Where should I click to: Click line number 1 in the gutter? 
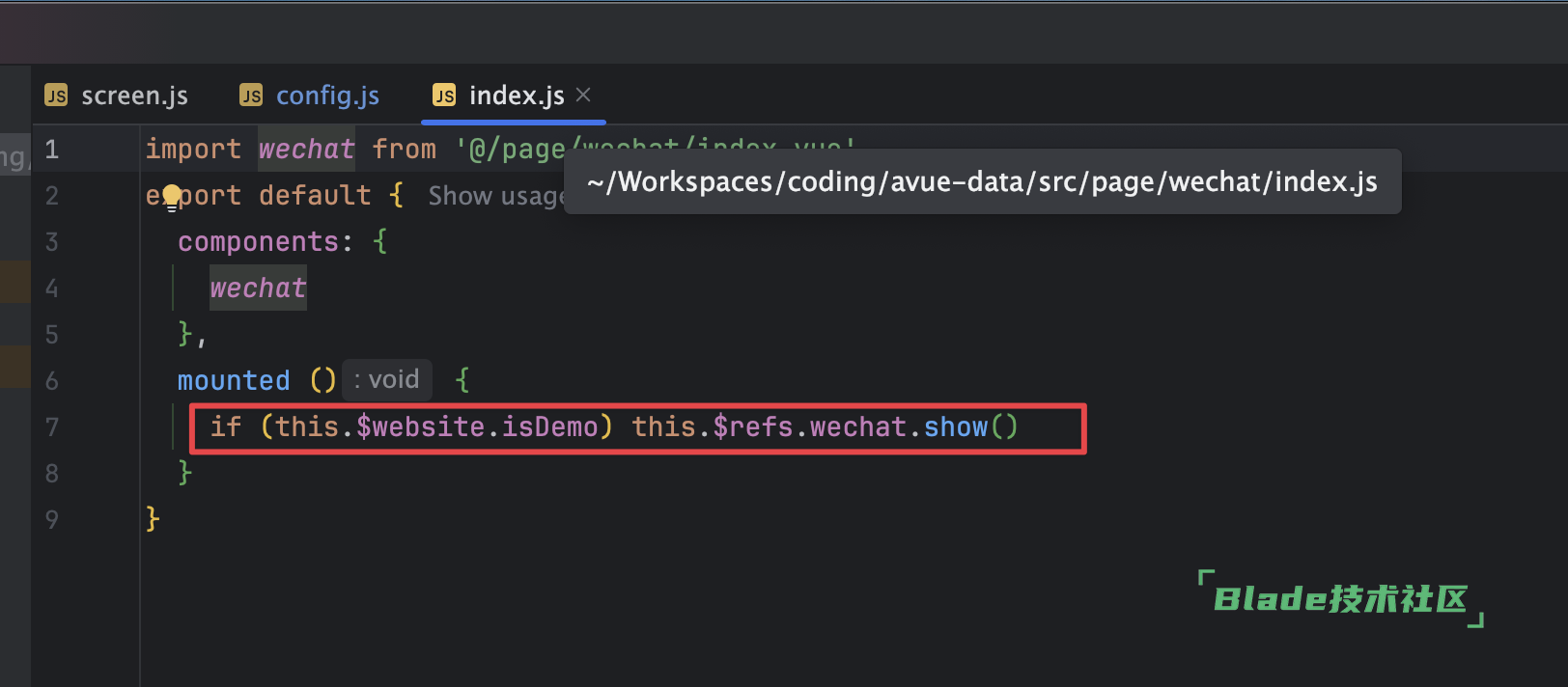point(52,150)
